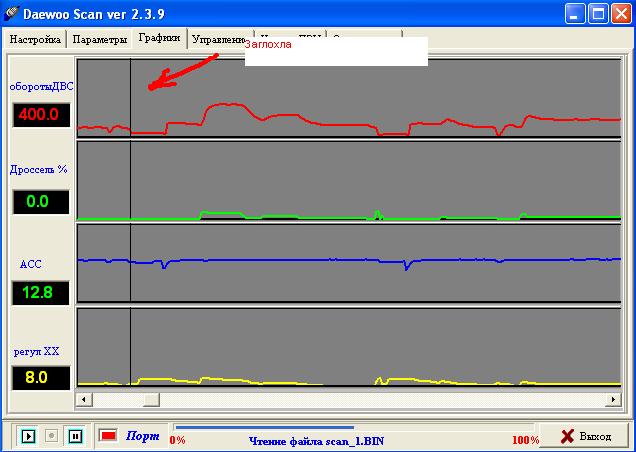Pause the scan file playback
The height and width of the screenshot is (452, 636).
tap(74, 436)
